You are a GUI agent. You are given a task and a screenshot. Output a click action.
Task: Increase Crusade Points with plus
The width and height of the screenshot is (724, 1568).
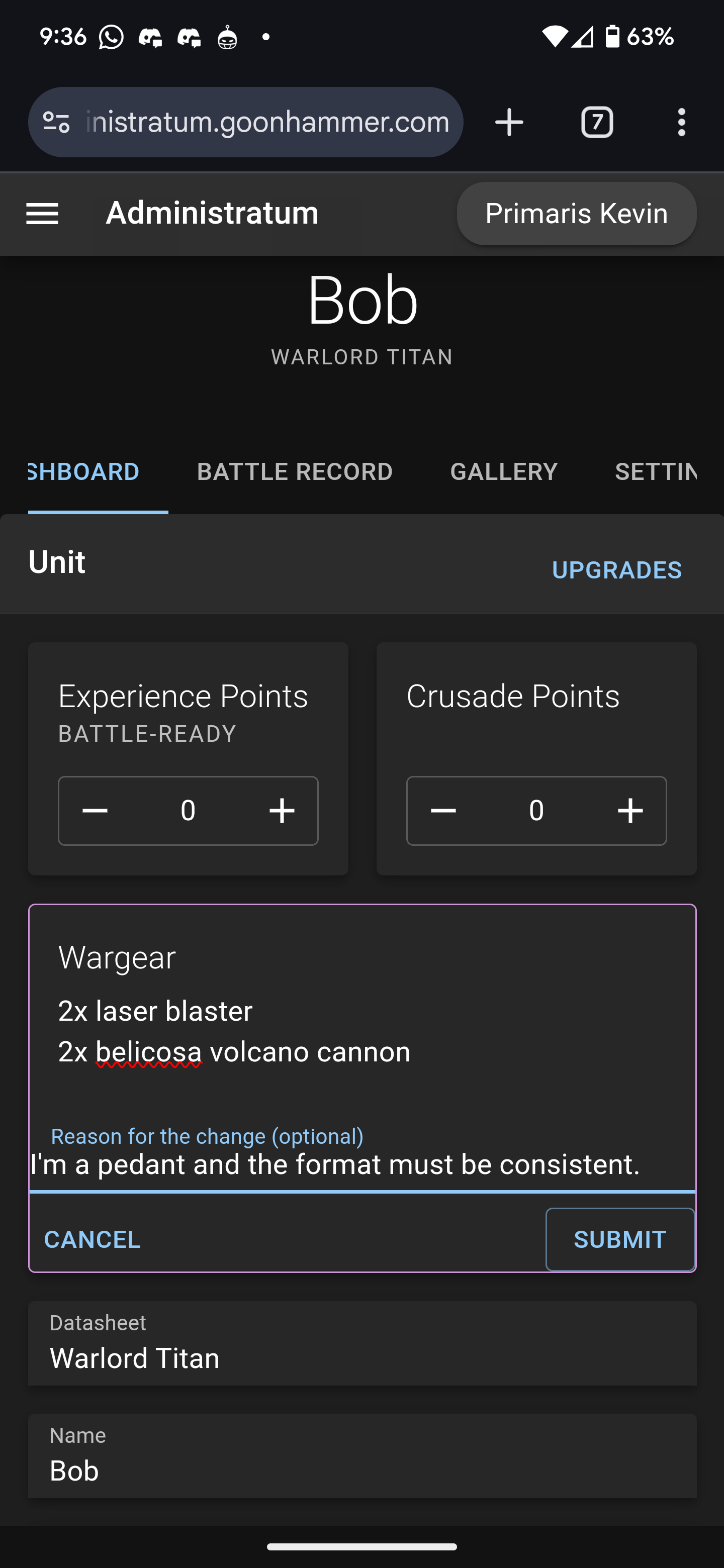(x=630, y=811)
